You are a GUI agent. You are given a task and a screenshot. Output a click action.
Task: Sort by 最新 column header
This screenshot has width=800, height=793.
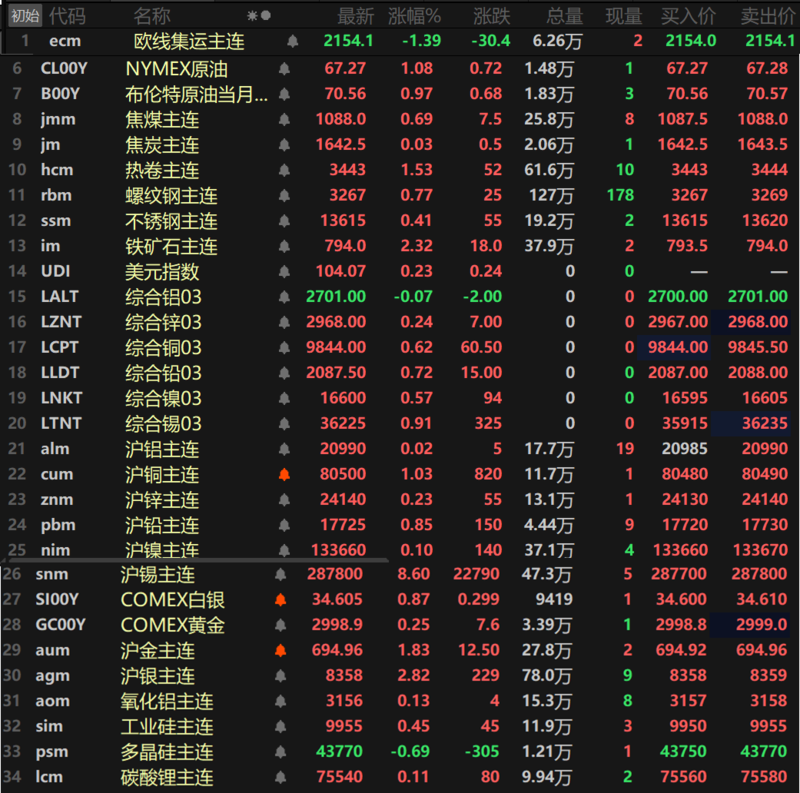(x=356, y=16)
